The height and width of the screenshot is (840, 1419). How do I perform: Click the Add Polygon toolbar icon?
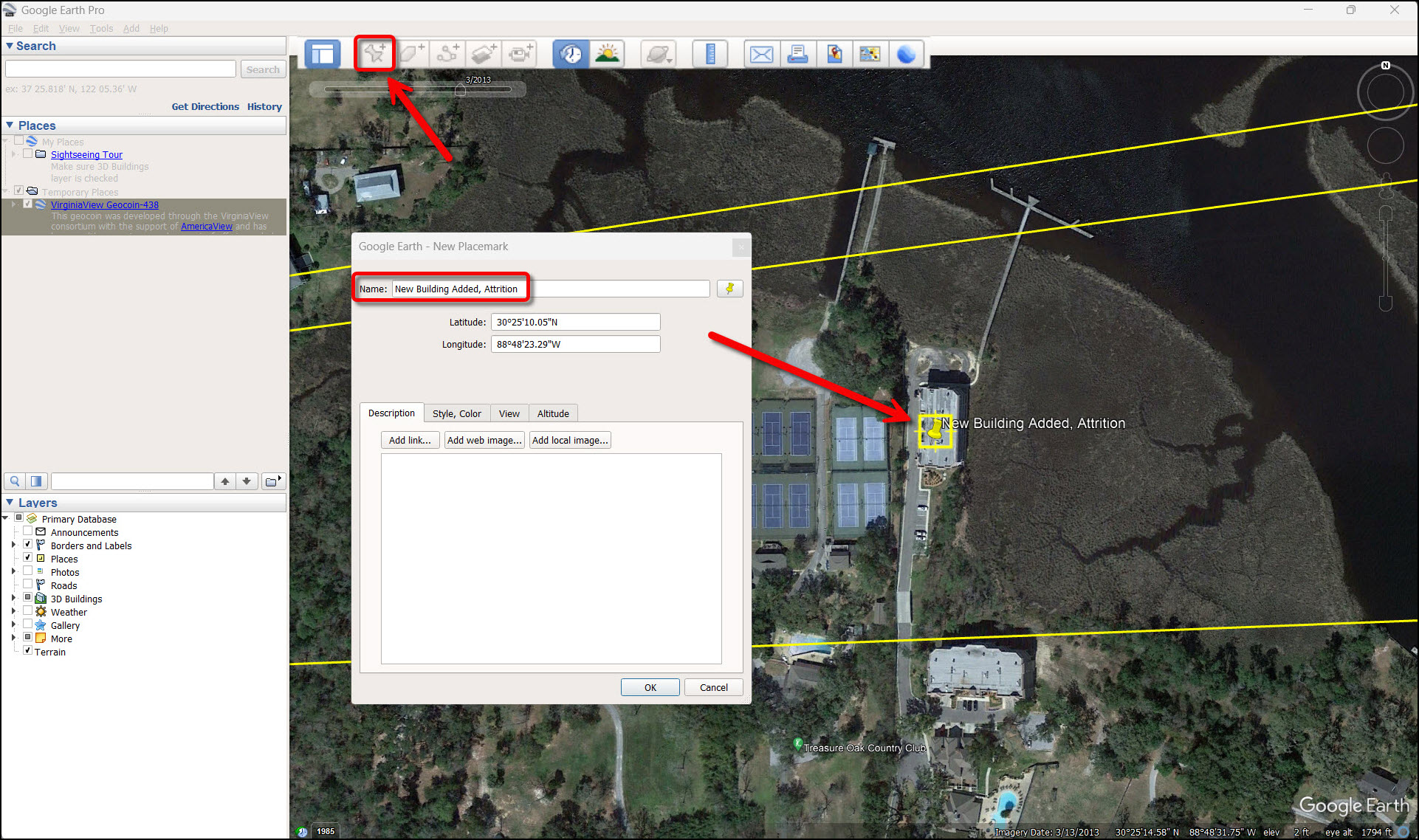[x=411, y=53]
